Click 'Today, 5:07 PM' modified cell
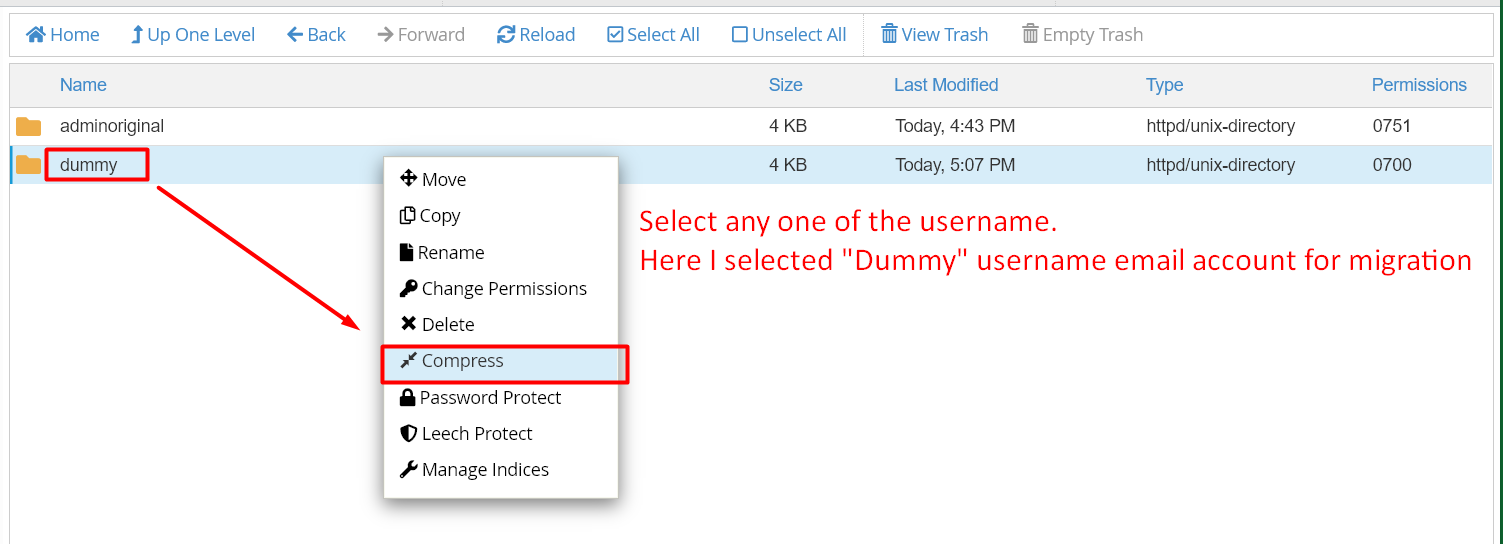 click(955, 165)
